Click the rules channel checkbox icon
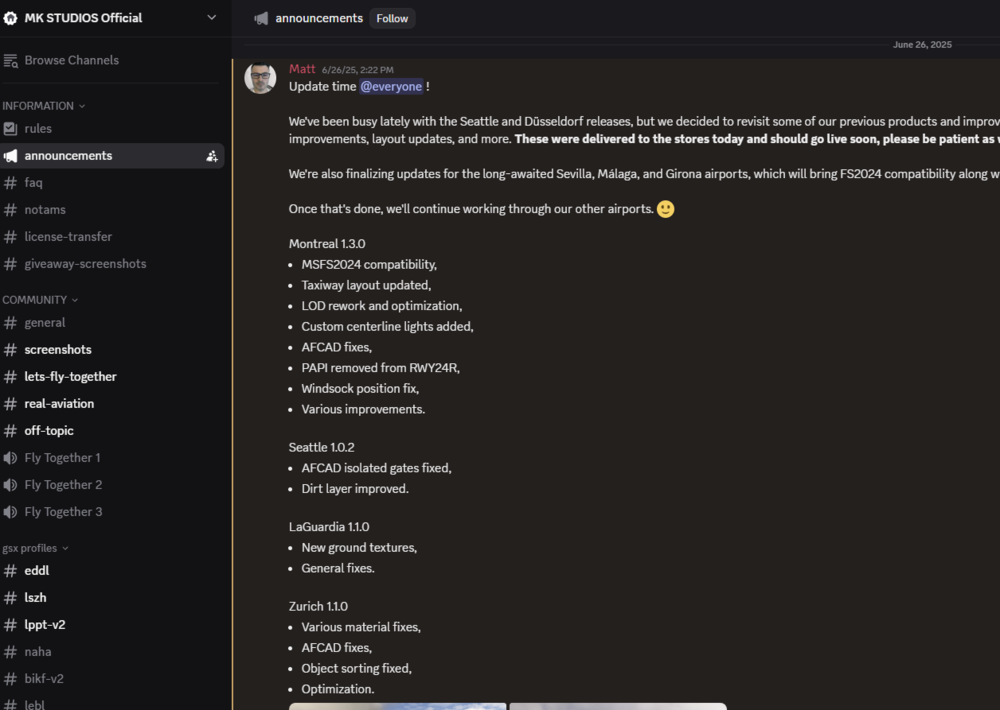 [11, 128]
